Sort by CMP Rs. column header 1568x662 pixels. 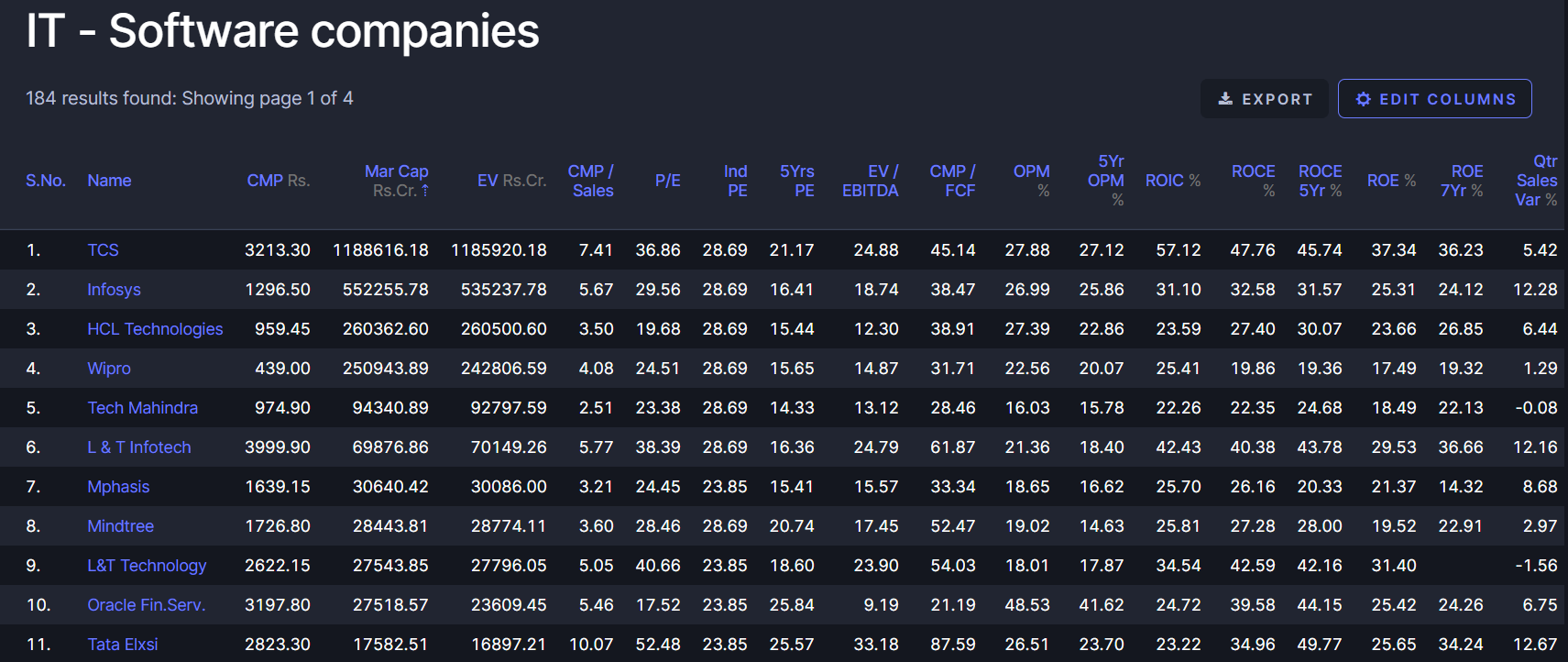[279, 181]
